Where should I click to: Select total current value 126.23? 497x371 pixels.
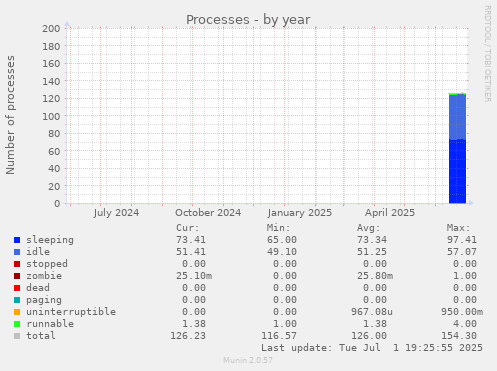click(188, 336)
